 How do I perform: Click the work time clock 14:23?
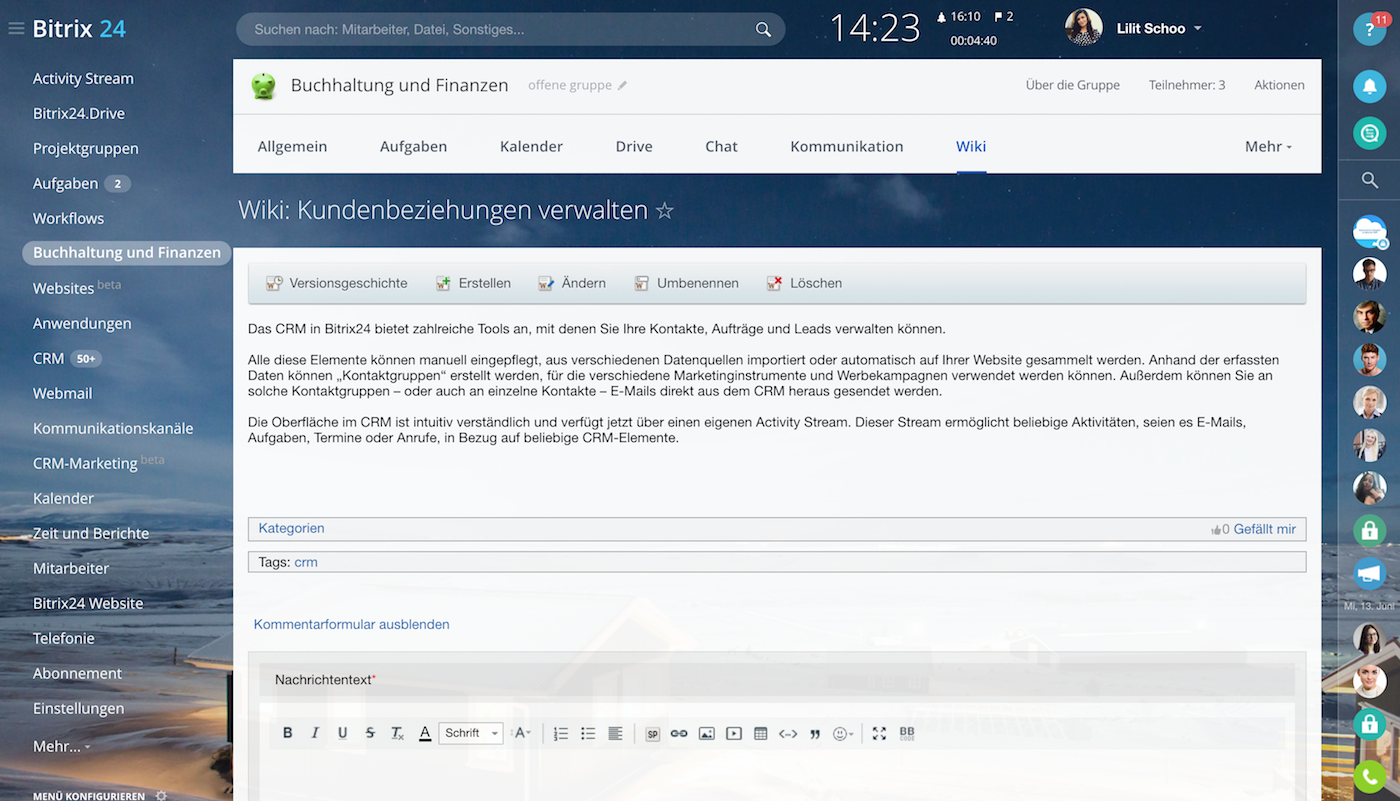click(x=875, y=28)
